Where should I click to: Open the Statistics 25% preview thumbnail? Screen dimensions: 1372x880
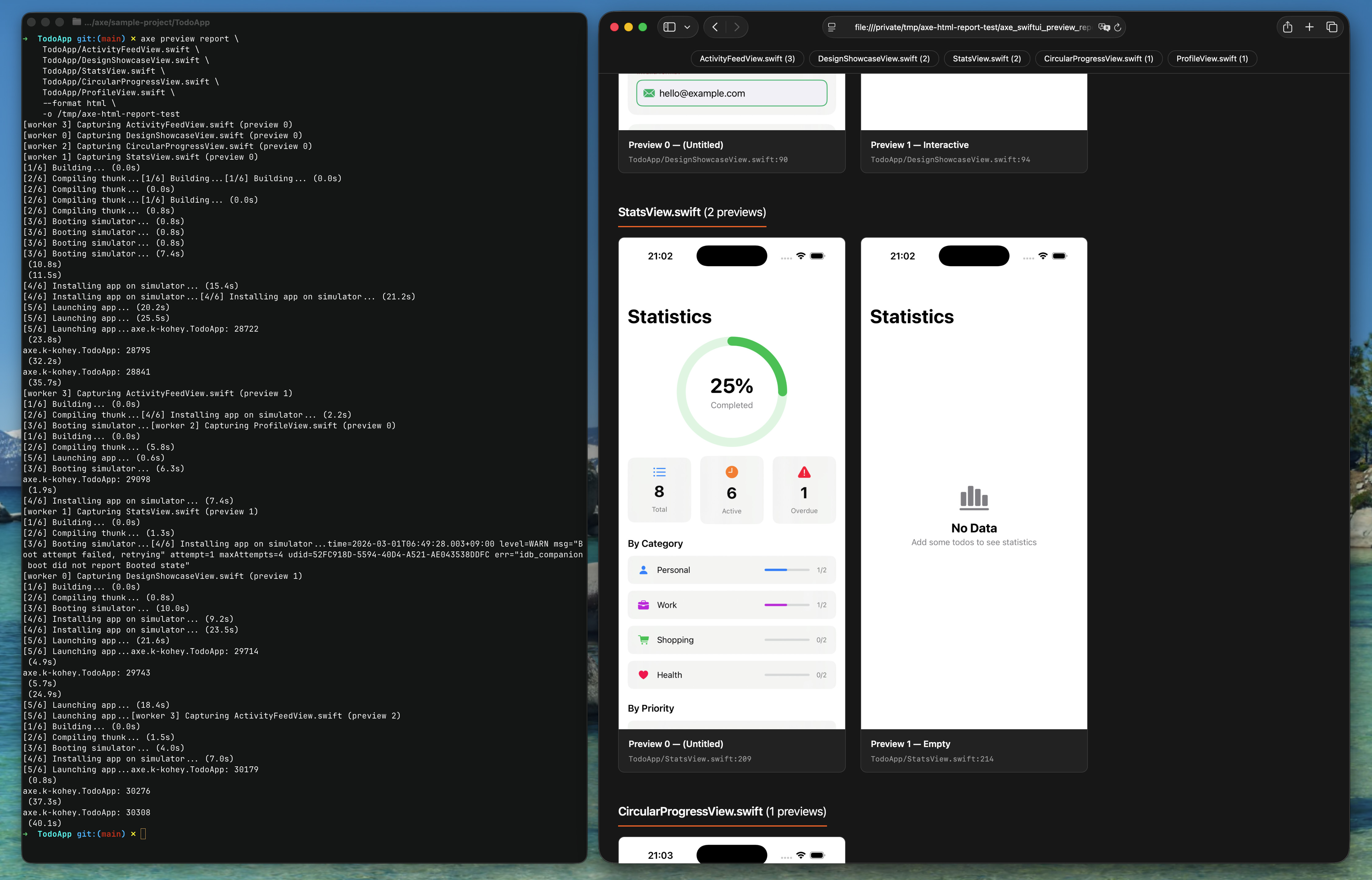coord(731,483)
